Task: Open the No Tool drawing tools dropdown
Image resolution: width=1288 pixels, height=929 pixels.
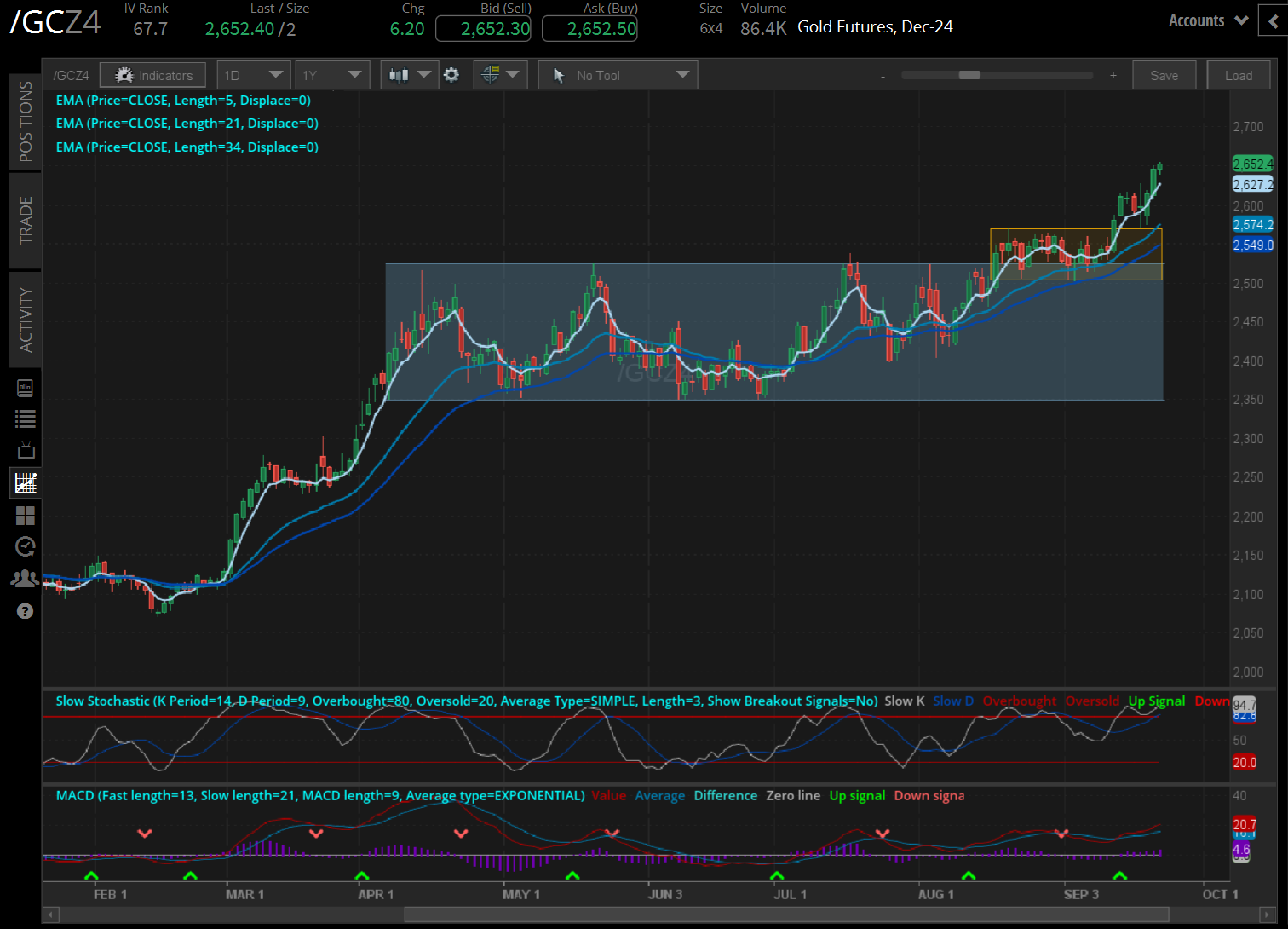Action: click(617, 74)
